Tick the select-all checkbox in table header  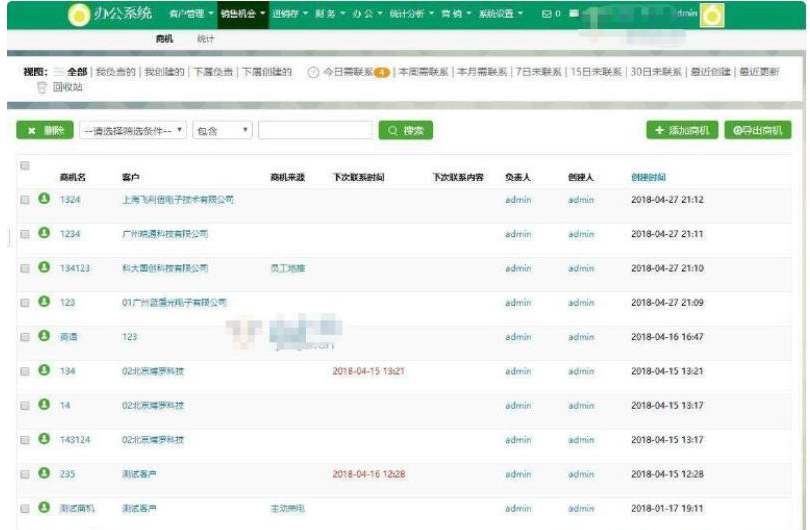(25, 165)
